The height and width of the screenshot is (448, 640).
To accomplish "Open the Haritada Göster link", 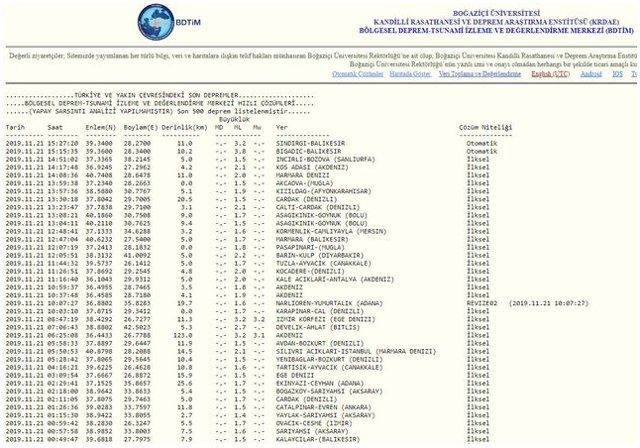I will coord(410,74).
